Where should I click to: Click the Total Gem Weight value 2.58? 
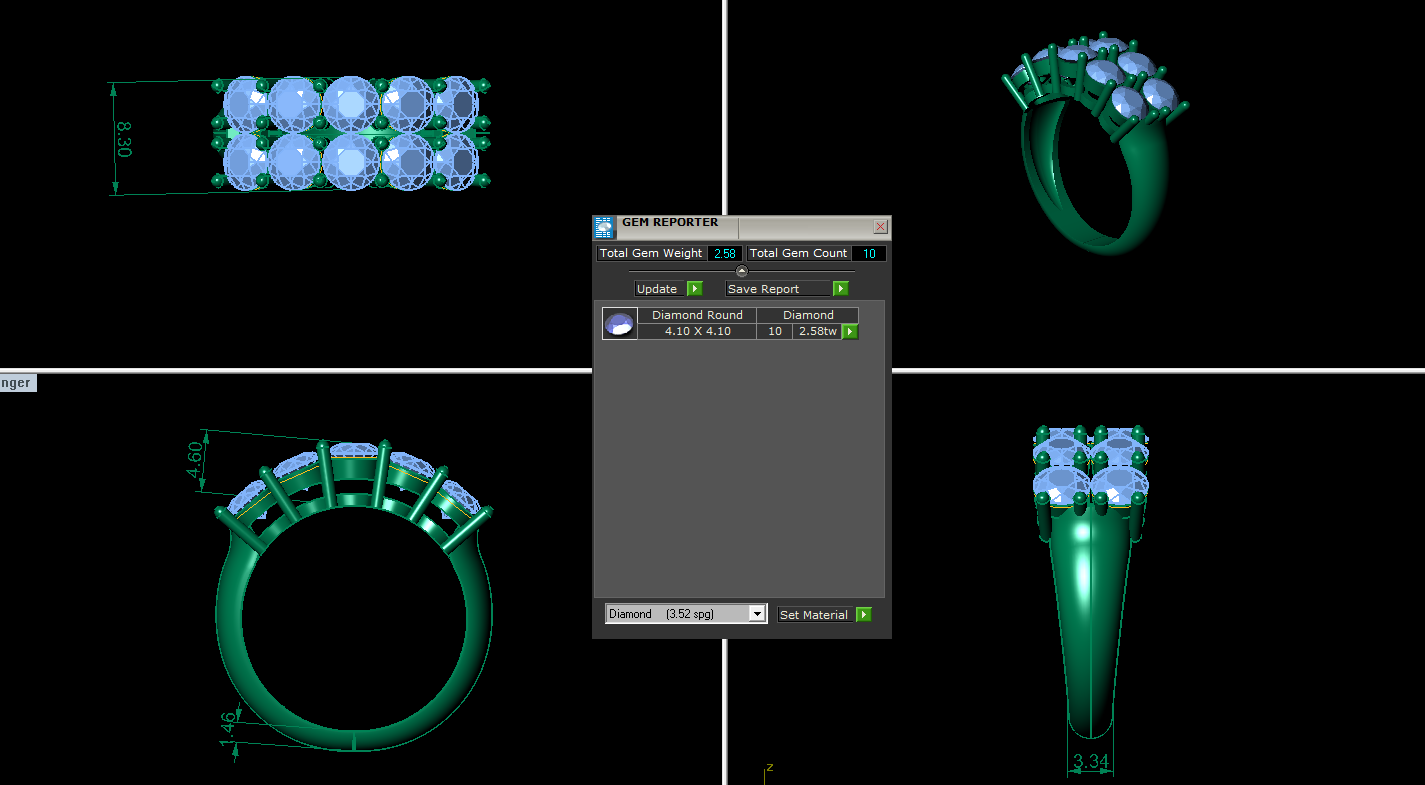725,254
